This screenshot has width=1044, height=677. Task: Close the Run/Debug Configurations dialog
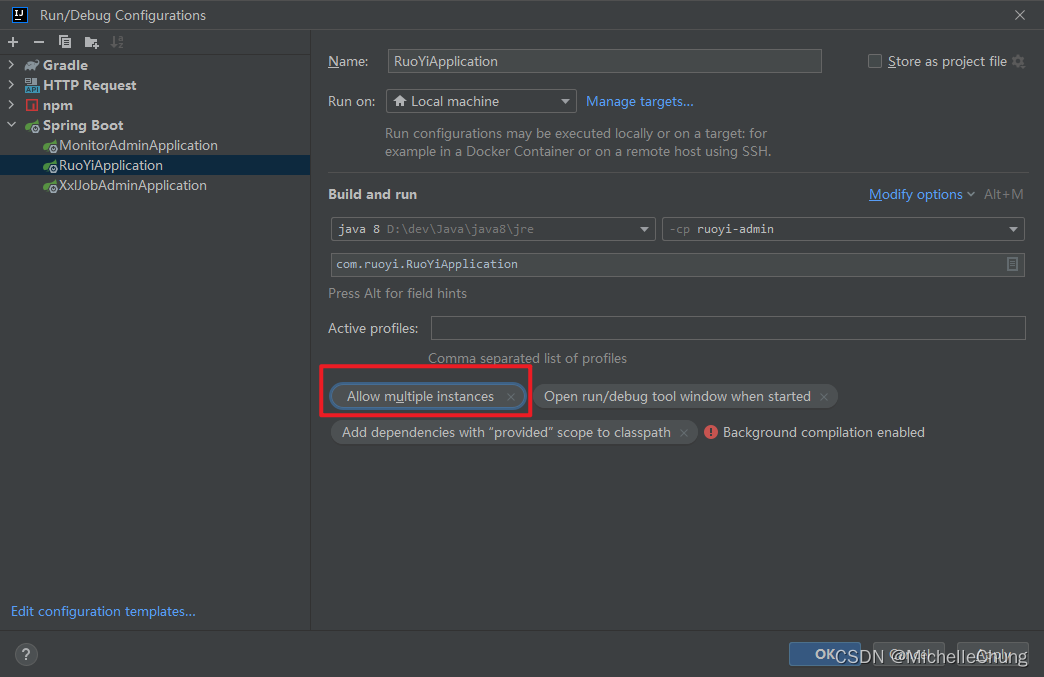(x=1020, y=15)
